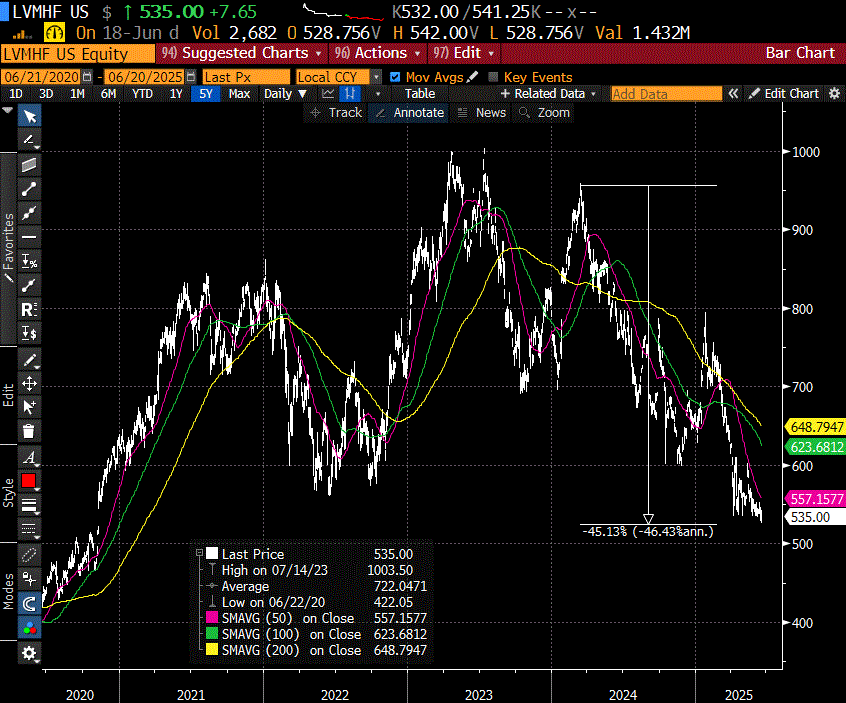Image resolution: width=846 pixels, height=703 pixels.
Task: Toggle the magnet snap mode icon
Action: click(x=29, y=604)
